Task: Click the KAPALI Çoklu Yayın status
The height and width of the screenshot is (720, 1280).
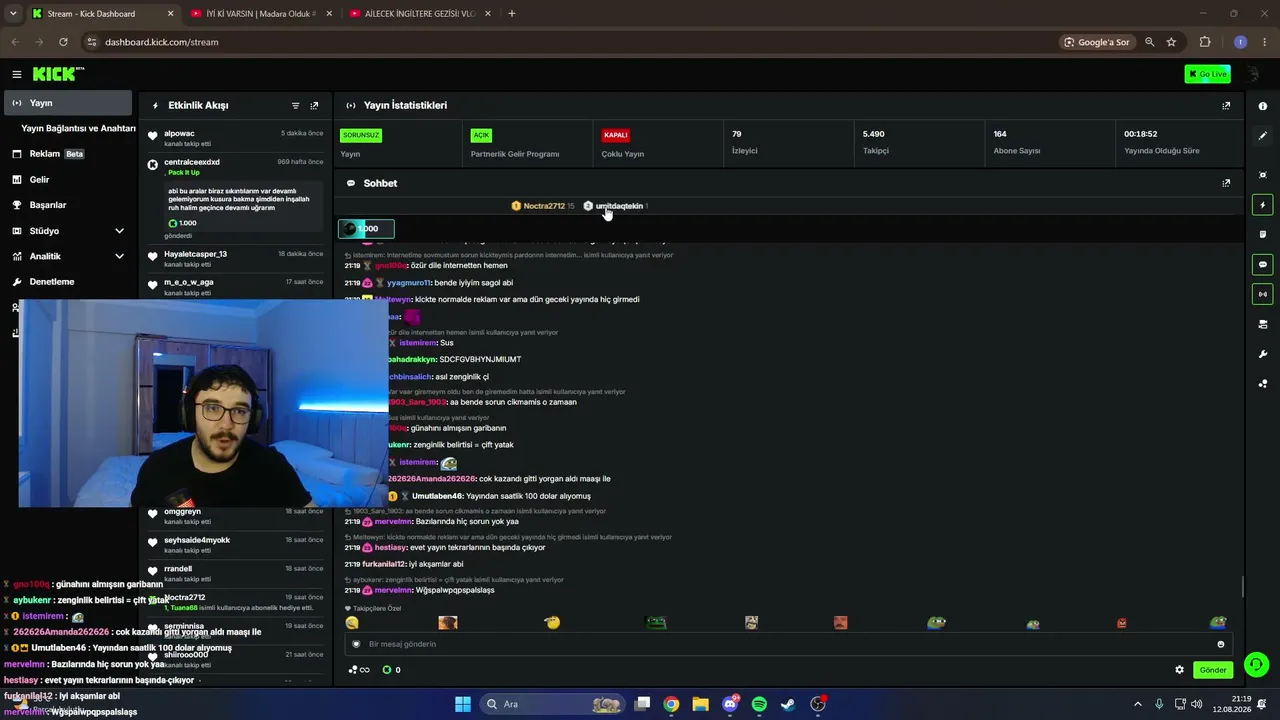Action: click(x=615, y=135)
